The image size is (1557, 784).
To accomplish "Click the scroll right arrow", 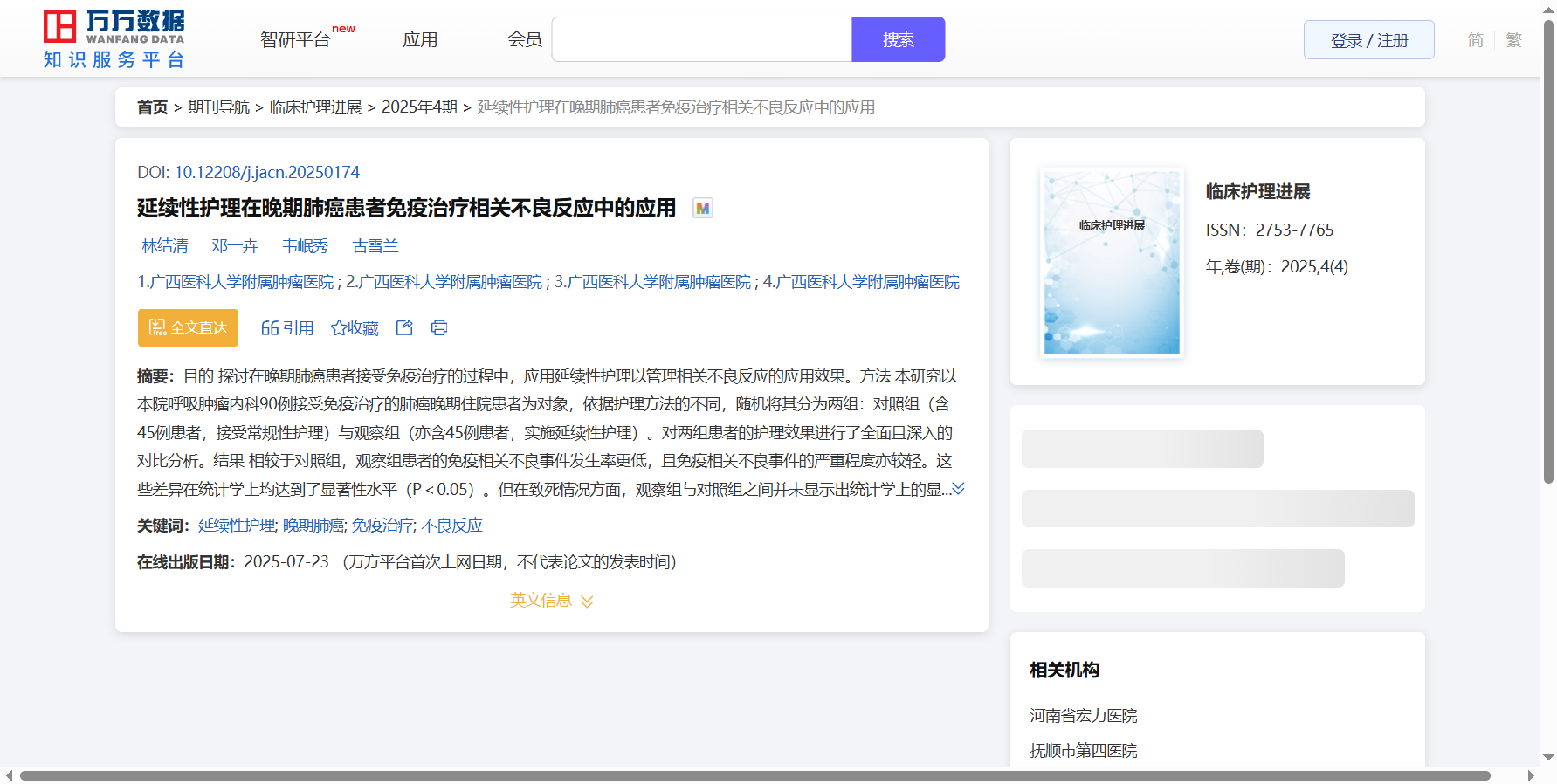I will click(x=1531, y=775).
